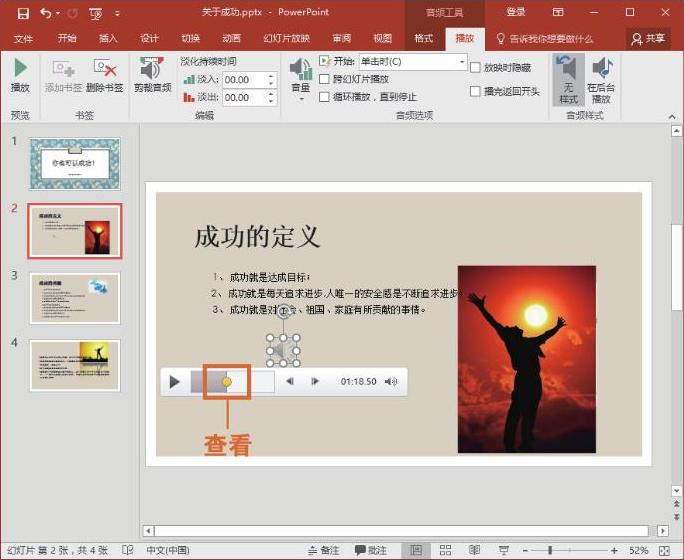Skip forward 0.25 seconds in audio
Viewport: 684px width, 560px height.
coord(315,381)
